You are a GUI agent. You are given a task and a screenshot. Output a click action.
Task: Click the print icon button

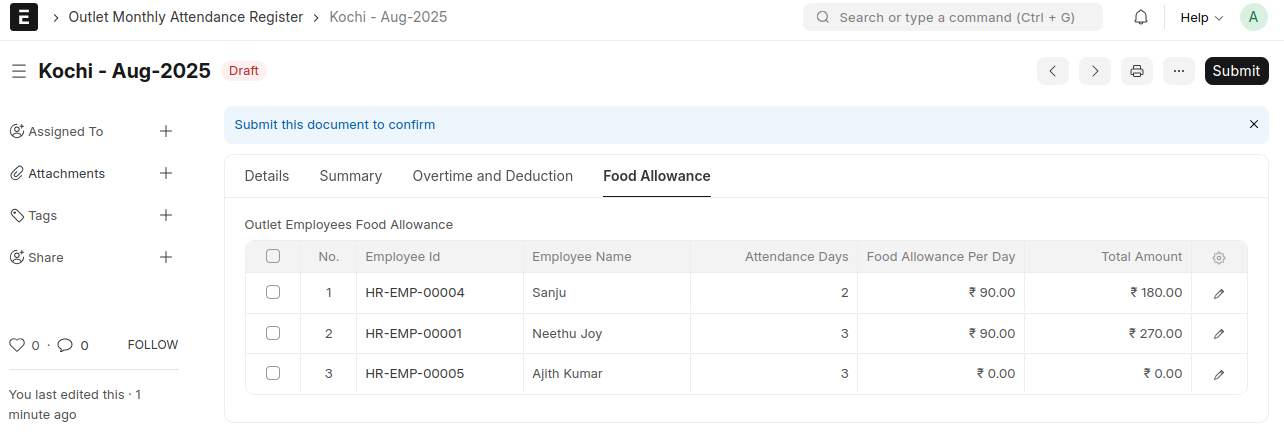tap(1136, 71)
